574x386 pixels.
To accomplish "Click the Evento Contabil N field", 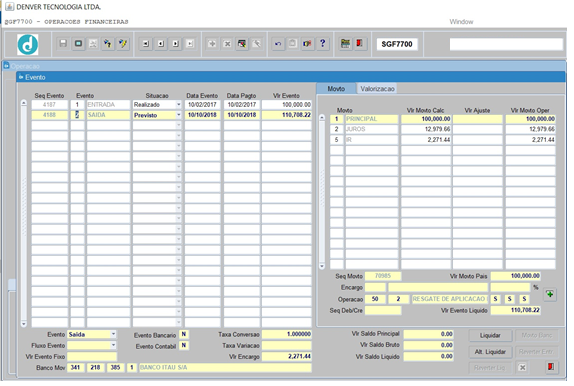I will pyautogui.click(x=184, y=345).
